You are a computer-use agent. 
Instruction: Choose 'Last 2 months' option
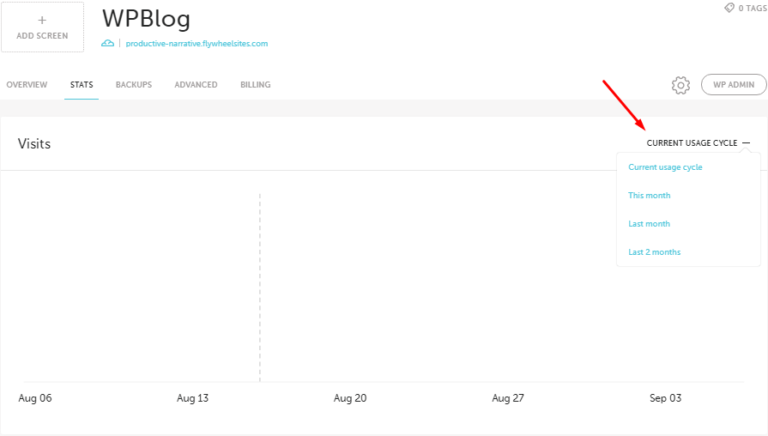tap(654, 252)
